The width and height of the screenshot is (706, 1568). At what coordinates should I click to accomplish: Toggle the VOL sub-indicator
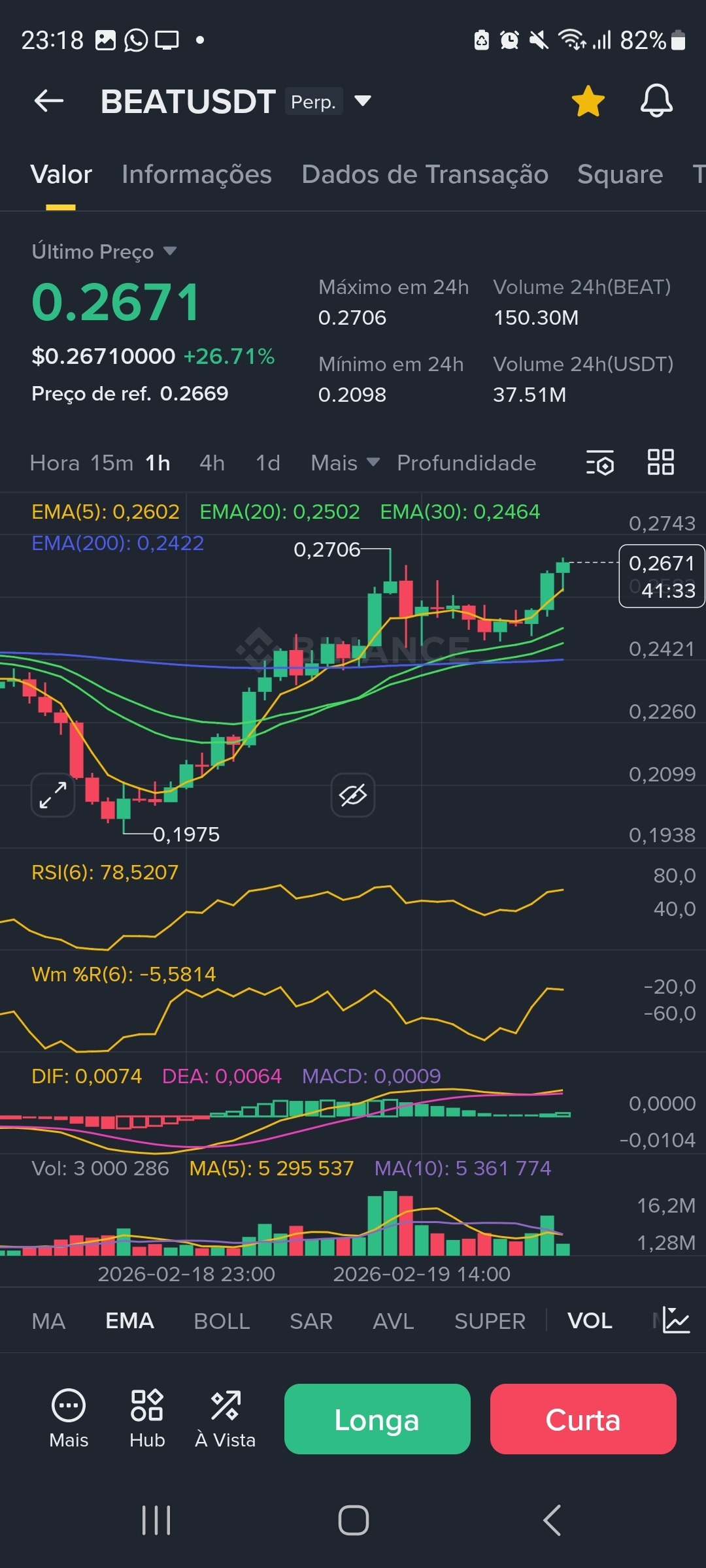590,1321
